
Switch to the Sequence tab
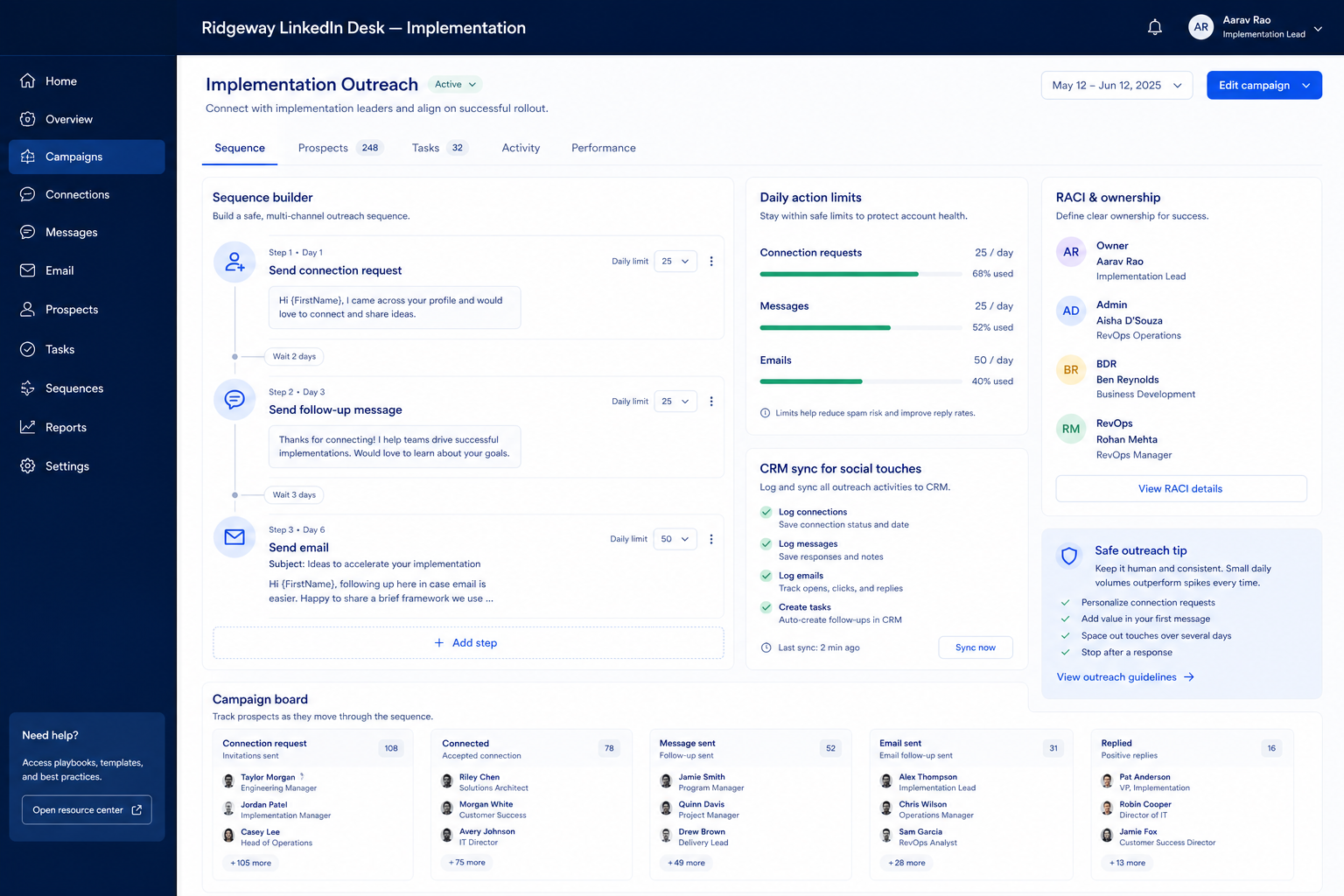tap(240, 148)
